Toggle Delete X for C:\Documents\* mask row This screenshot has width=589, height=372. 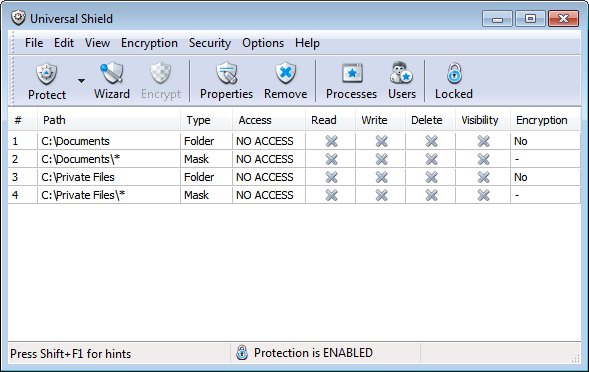431,159
